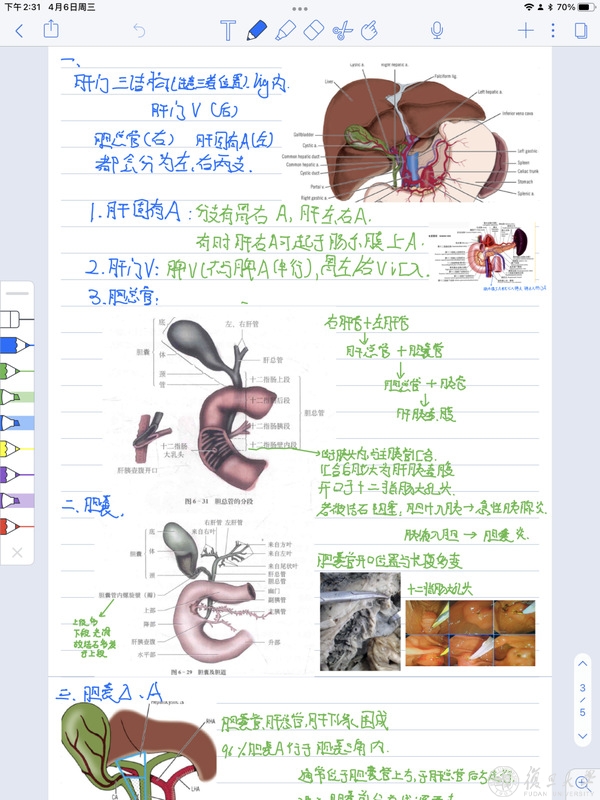This screenshot has height=800, width=600.
Task: Choose the yellow pencil preset
Action: pos(14,447)
